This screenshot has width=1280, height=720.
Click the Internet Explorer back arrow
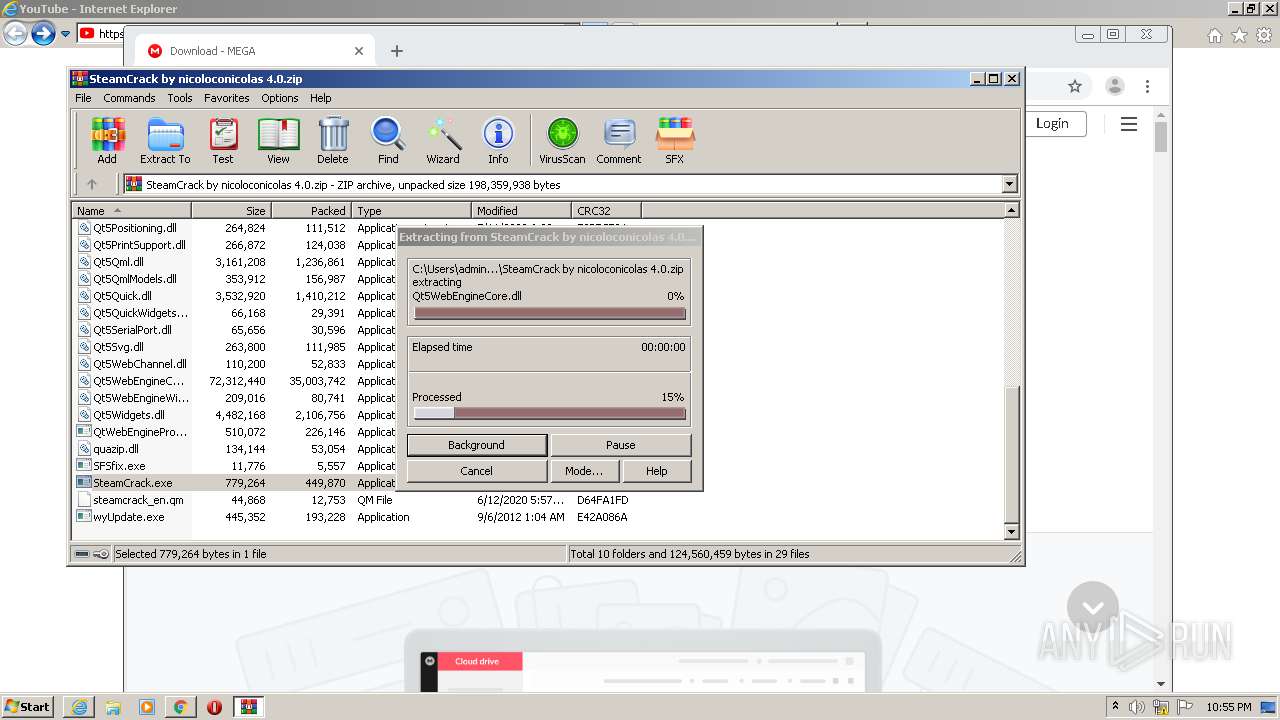[x=15, y=34]
